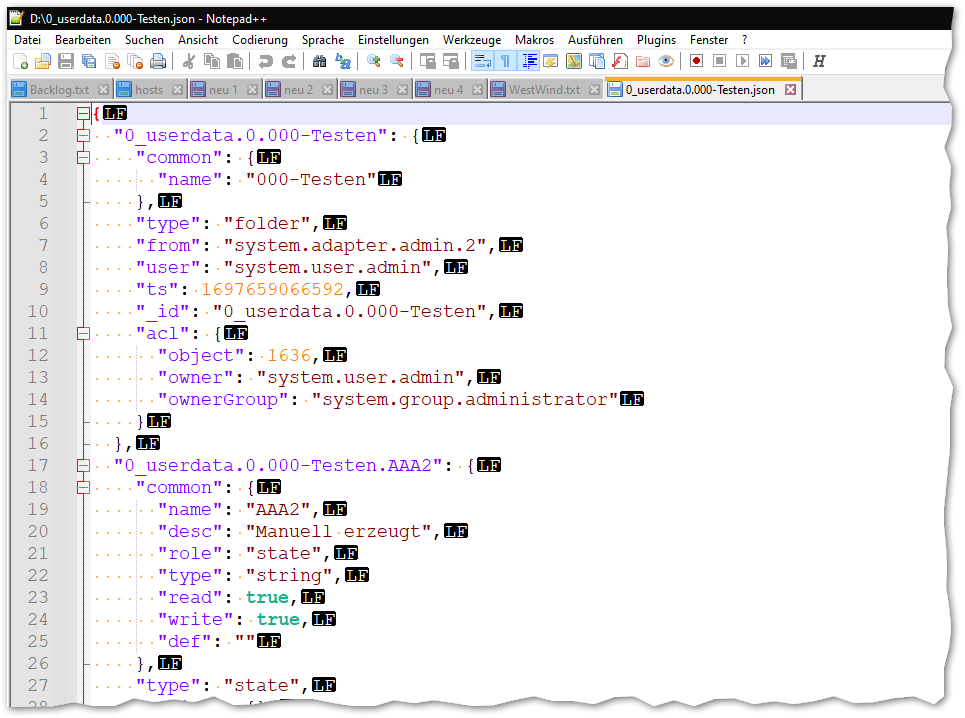The width and height of the screenshot is (965, 718).
Task: Open Find with the binoculars icon
Action: point(319,62)
